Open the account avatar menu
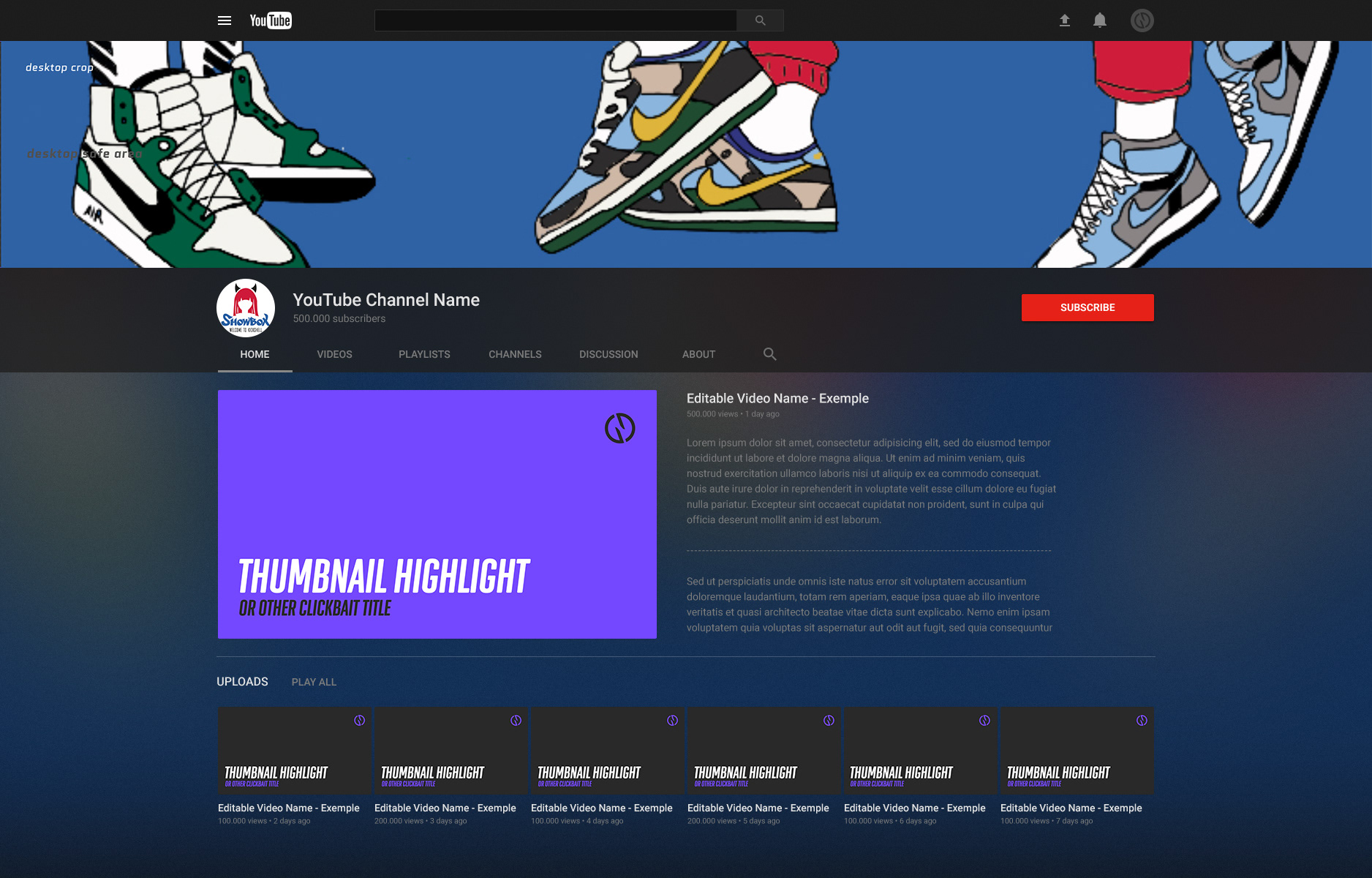Image resolution: width=1372 pixels, height=878 pixels. (1142, 20)
